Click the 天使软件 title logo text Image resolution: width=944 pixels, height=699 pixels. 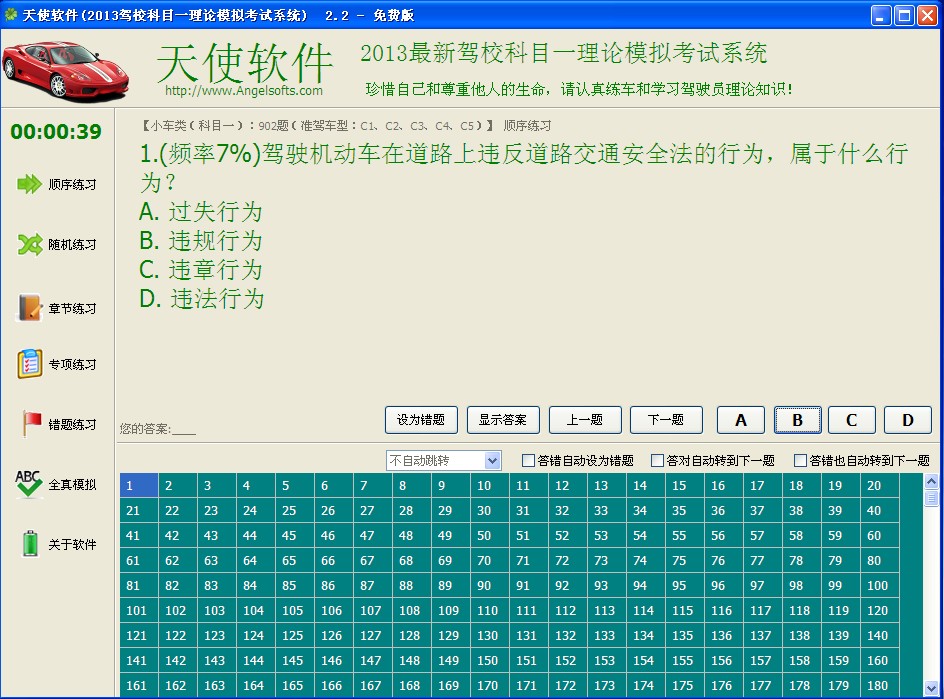tap(244, 62)
